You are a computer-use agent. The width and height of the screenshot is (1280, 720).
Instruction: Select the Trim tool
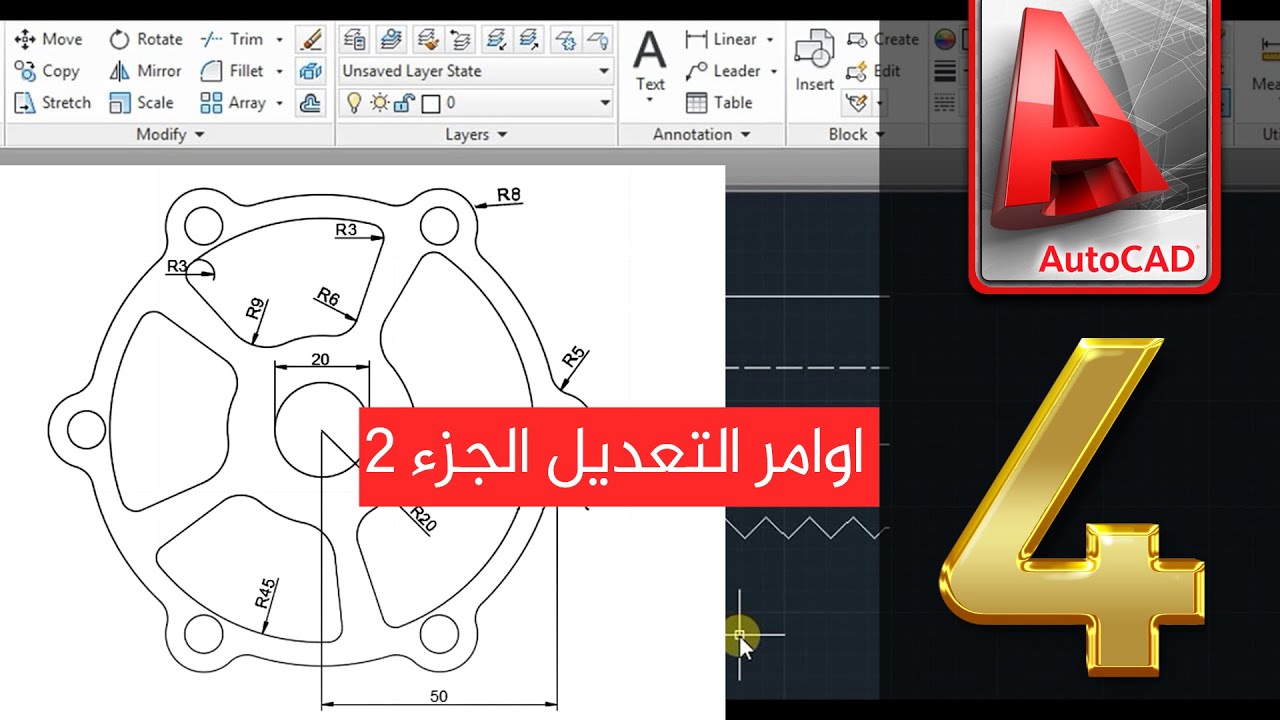coord(232,39)
